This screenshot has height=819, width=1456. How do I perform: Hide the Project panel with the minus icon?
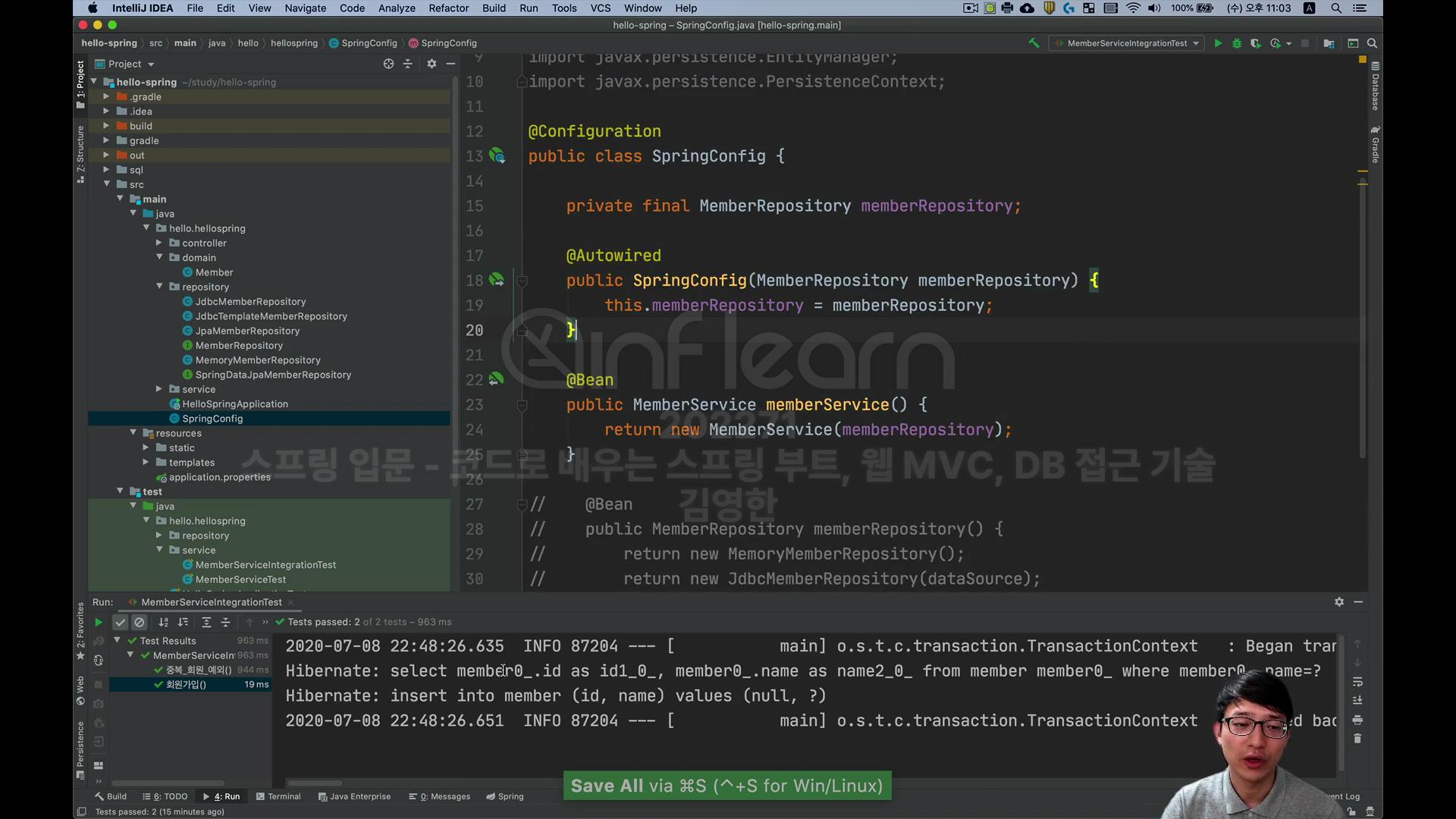pyautogui.click(x=450, y=64)
